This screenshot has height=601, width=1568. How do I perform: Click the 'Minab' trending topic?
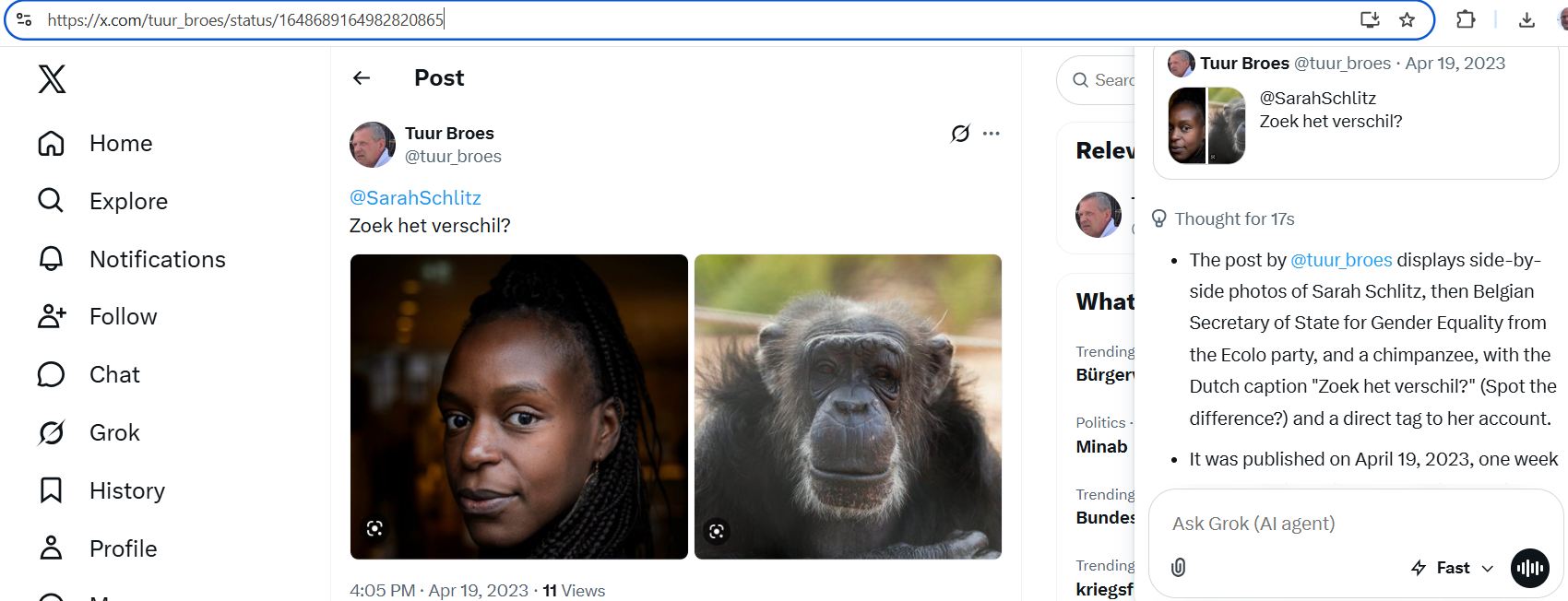click(1101, 446)
